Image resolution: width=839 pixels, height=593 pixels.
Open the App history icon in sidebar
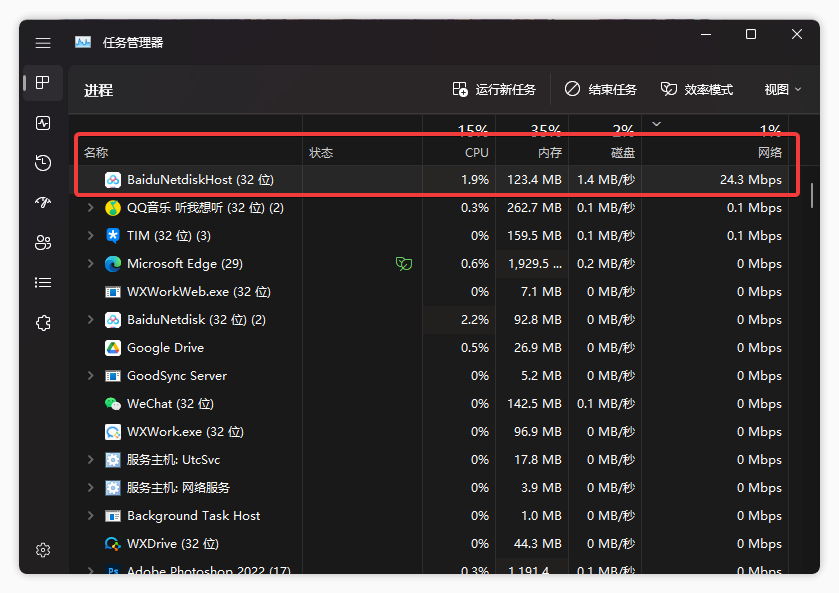43,163
